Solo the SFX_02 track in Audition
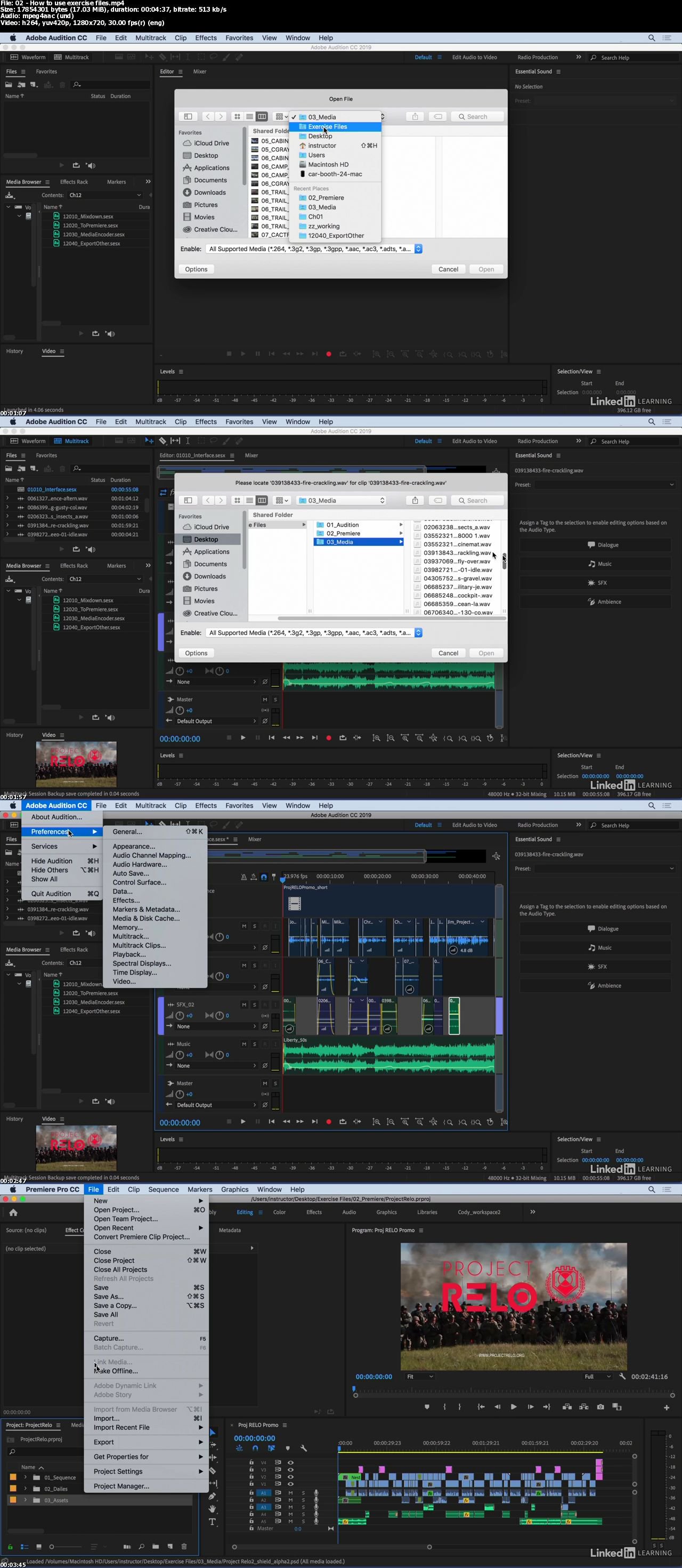 [x=254, y=1004]
